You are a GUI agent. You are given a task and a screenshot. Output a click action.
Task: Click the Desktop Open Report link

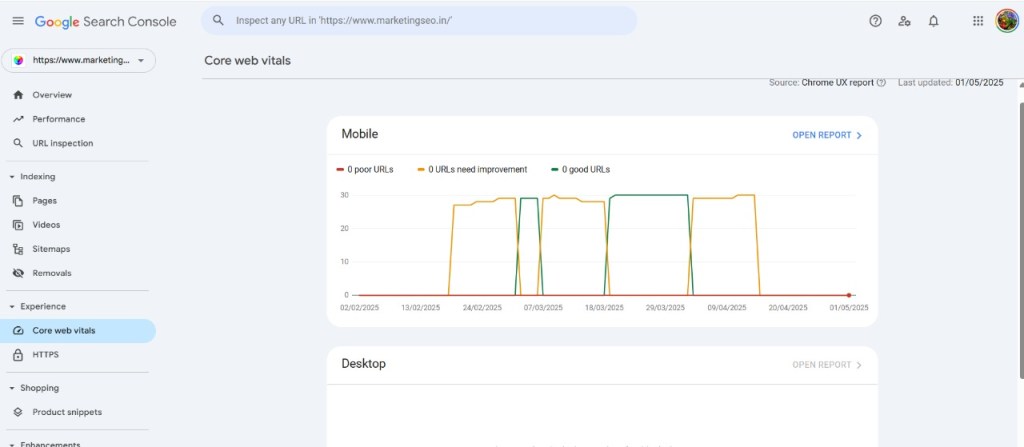pyautogui.click(x=827, y=365)
